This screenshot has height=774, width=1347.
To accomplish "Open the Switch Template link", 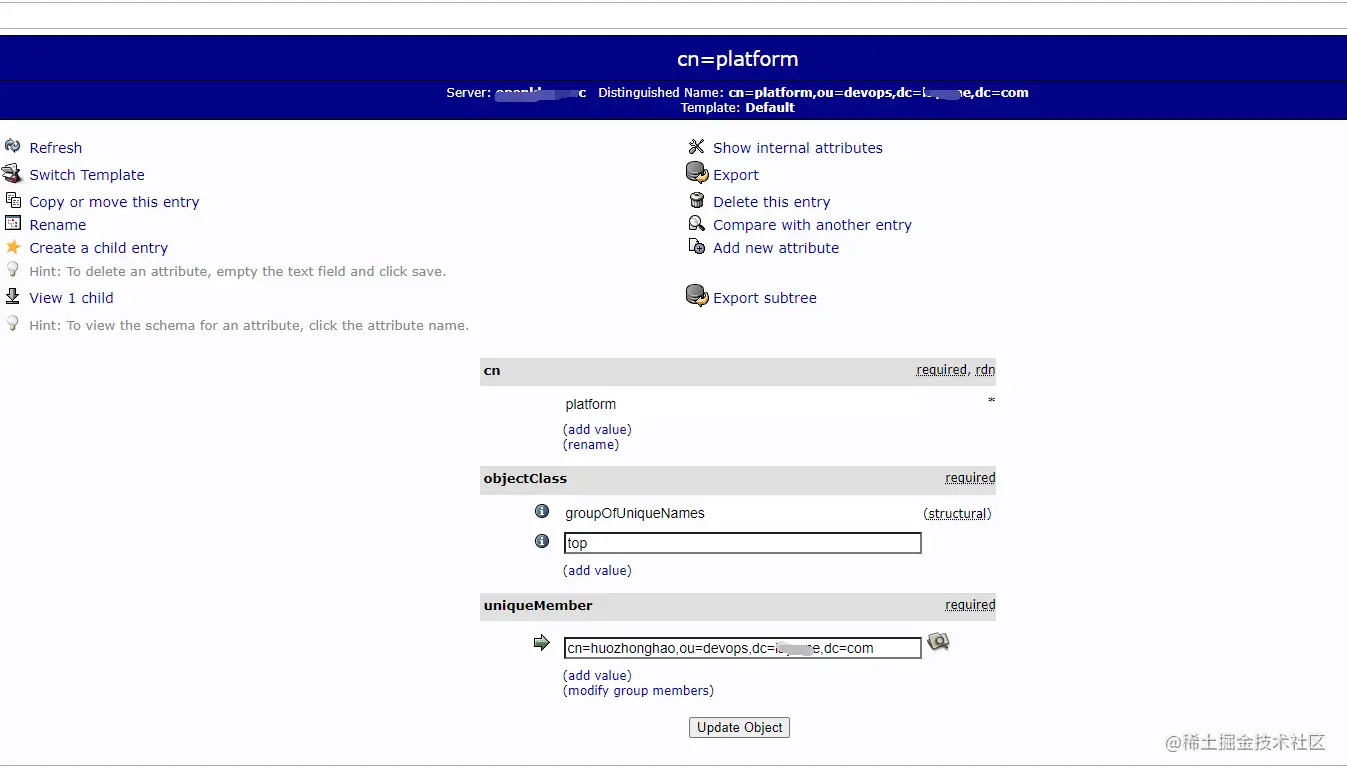I will (x=87, y=175).
